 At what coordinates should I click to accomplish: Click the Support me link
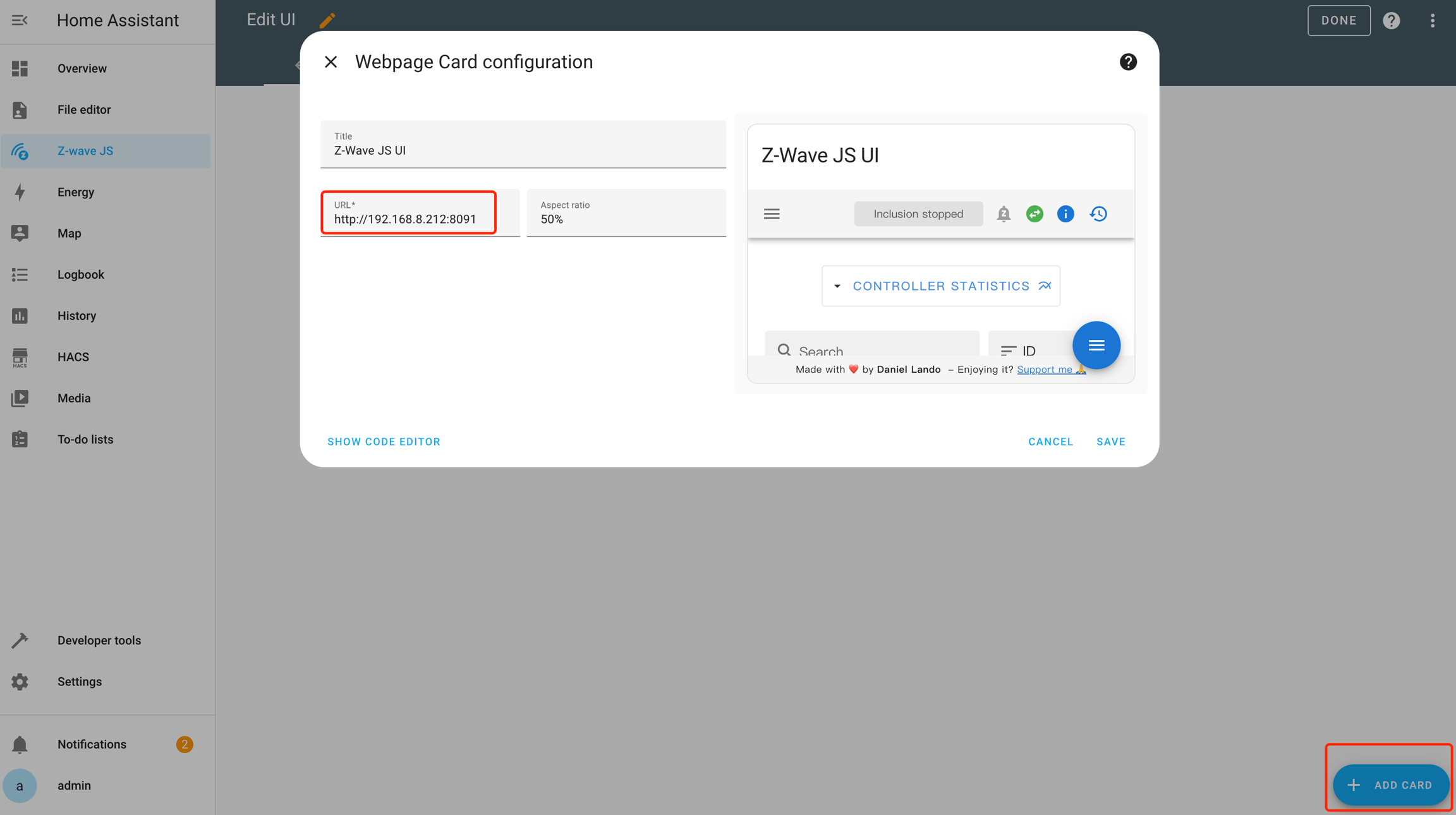[1045, 370]
